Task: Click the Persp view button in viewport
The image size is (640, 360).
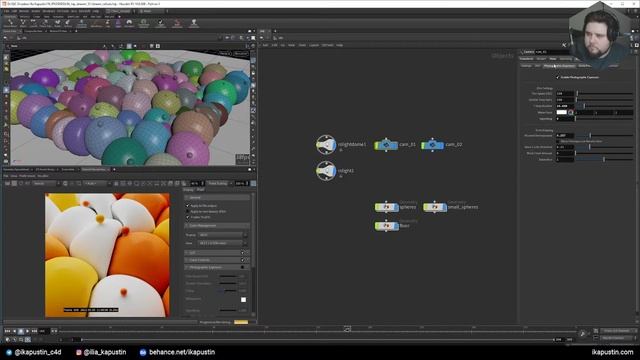Action: [225, 53]
